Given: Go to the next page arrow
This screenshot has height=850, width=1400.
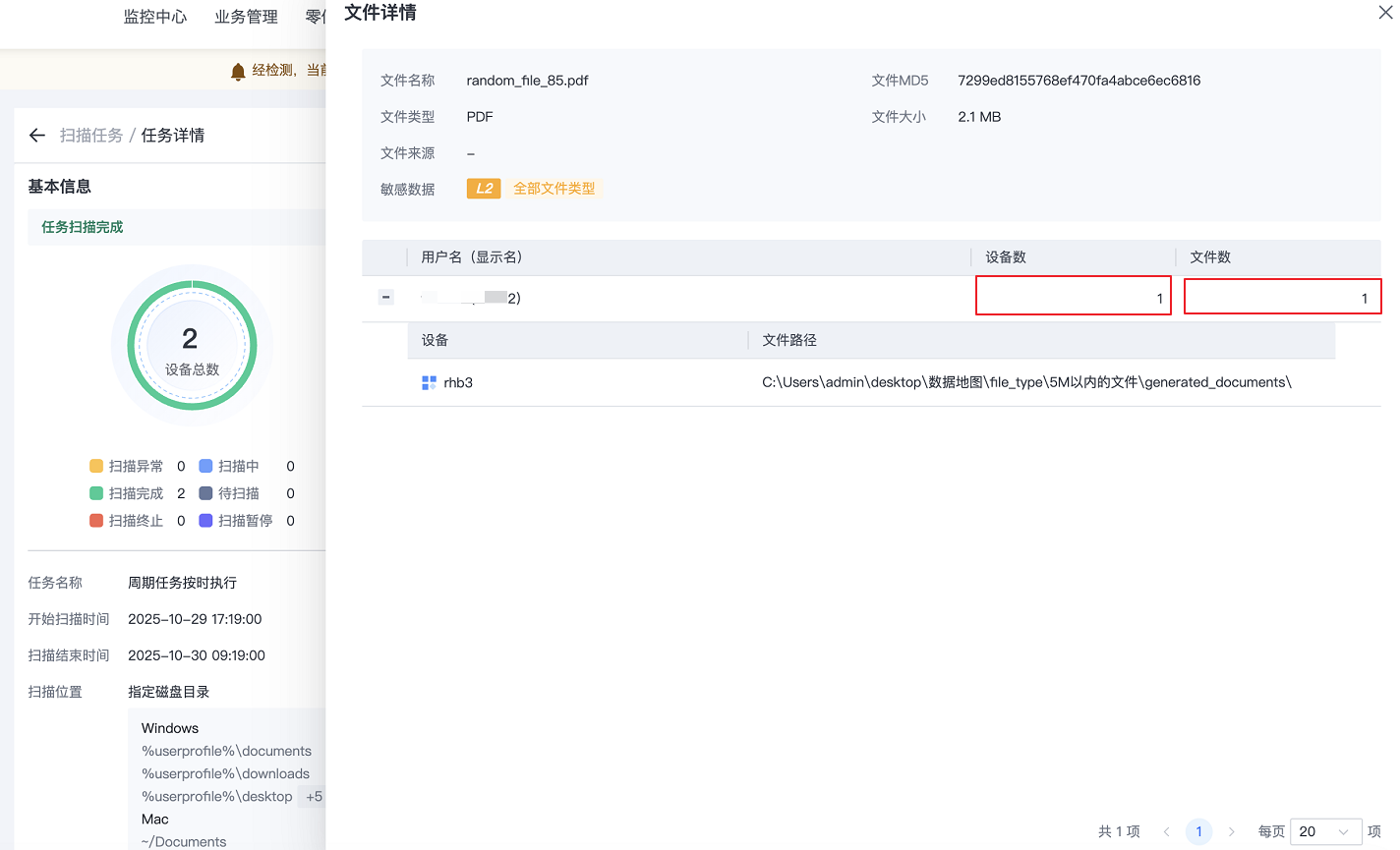Looking at the screenshot, I should pos(1231,831).
